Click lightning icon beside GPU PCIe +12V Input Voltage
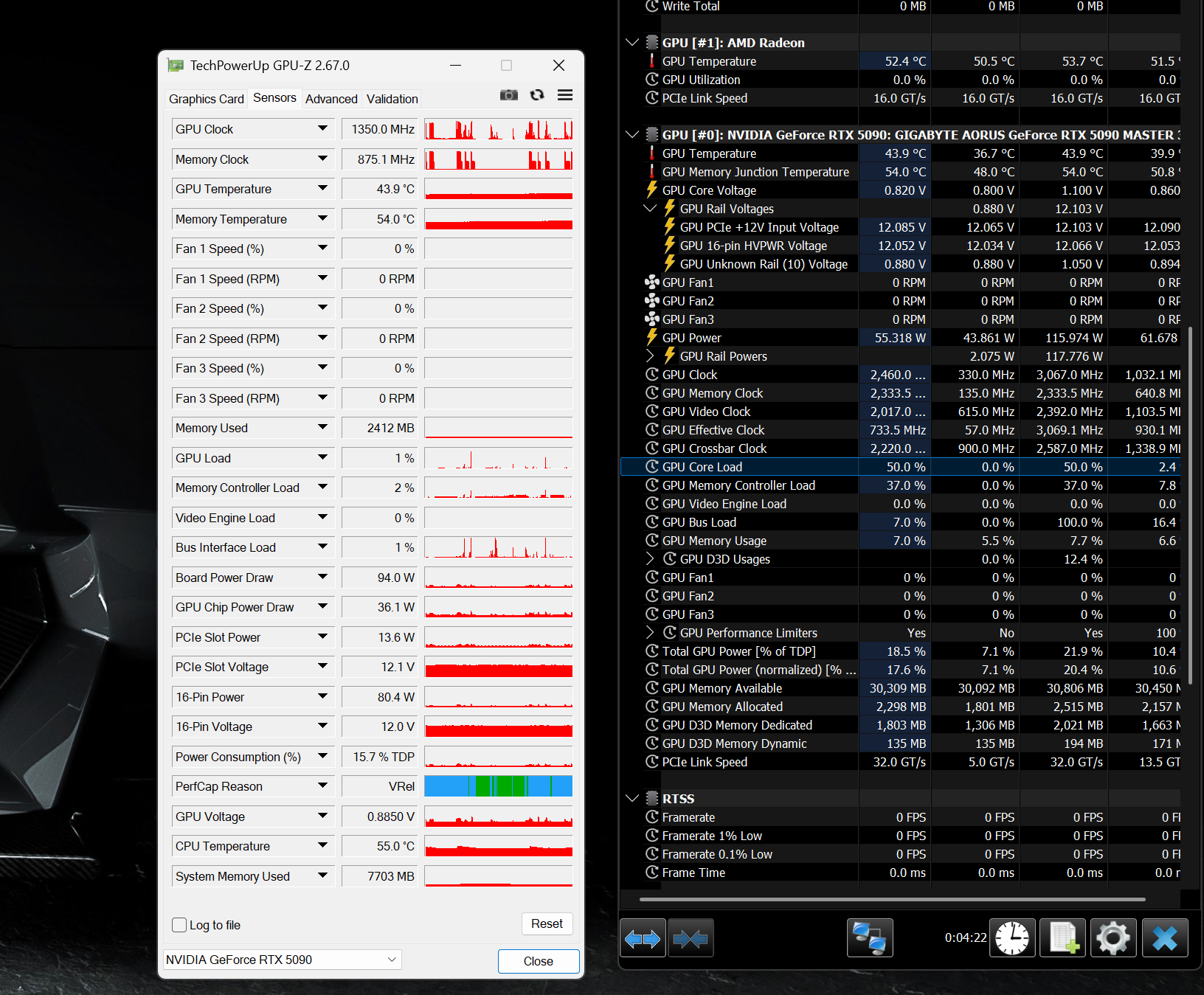Screen dimensions: 1204x995 coord(670,227)
